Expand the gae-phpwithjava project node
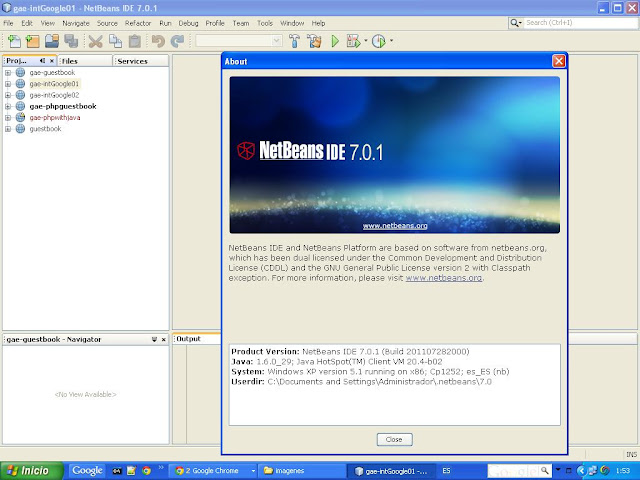 pos(8,118)
